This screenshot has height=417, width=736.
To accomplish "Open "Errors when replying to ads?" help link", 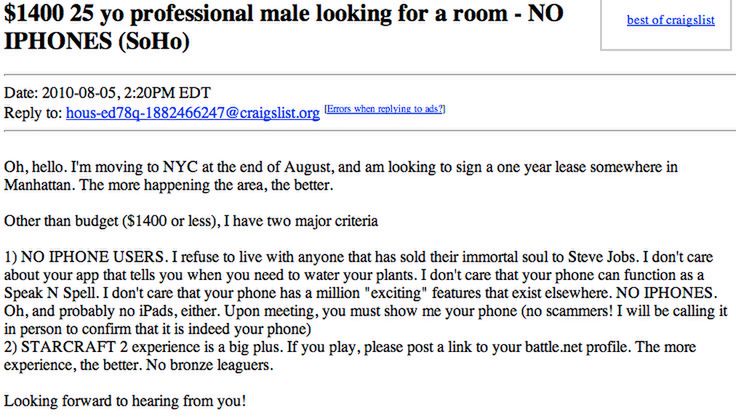I will click(x=385, y=109).
